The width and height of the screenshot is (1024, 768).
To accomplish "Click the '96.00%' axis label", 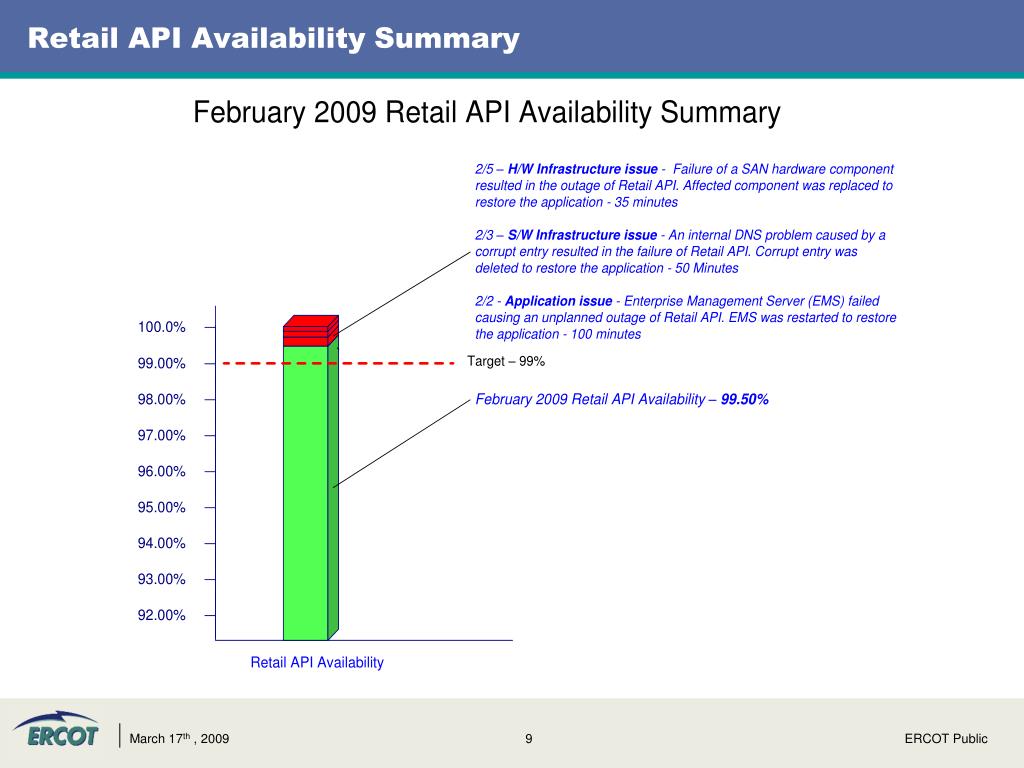I will click(x=161, y=471).
